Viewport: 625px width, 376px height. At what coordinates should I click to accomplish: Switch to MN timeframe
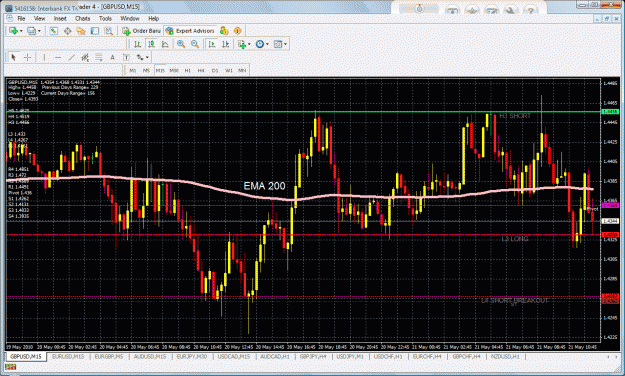242,70
